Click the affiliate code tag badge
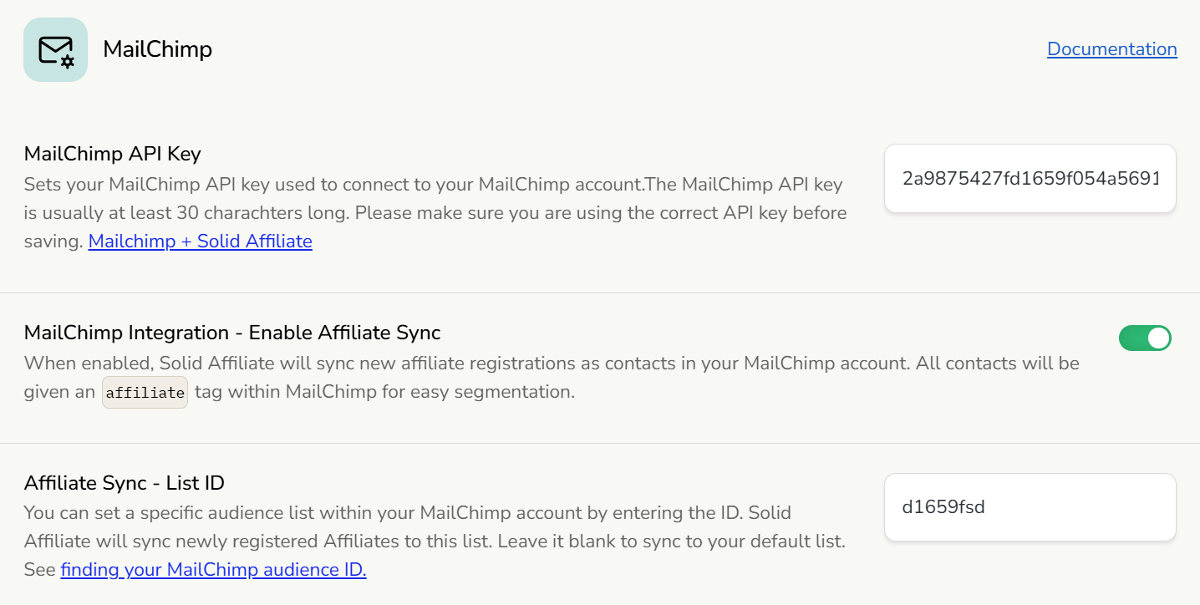Viewport: 1200px width, 605px height. click(x=145, y=392)
